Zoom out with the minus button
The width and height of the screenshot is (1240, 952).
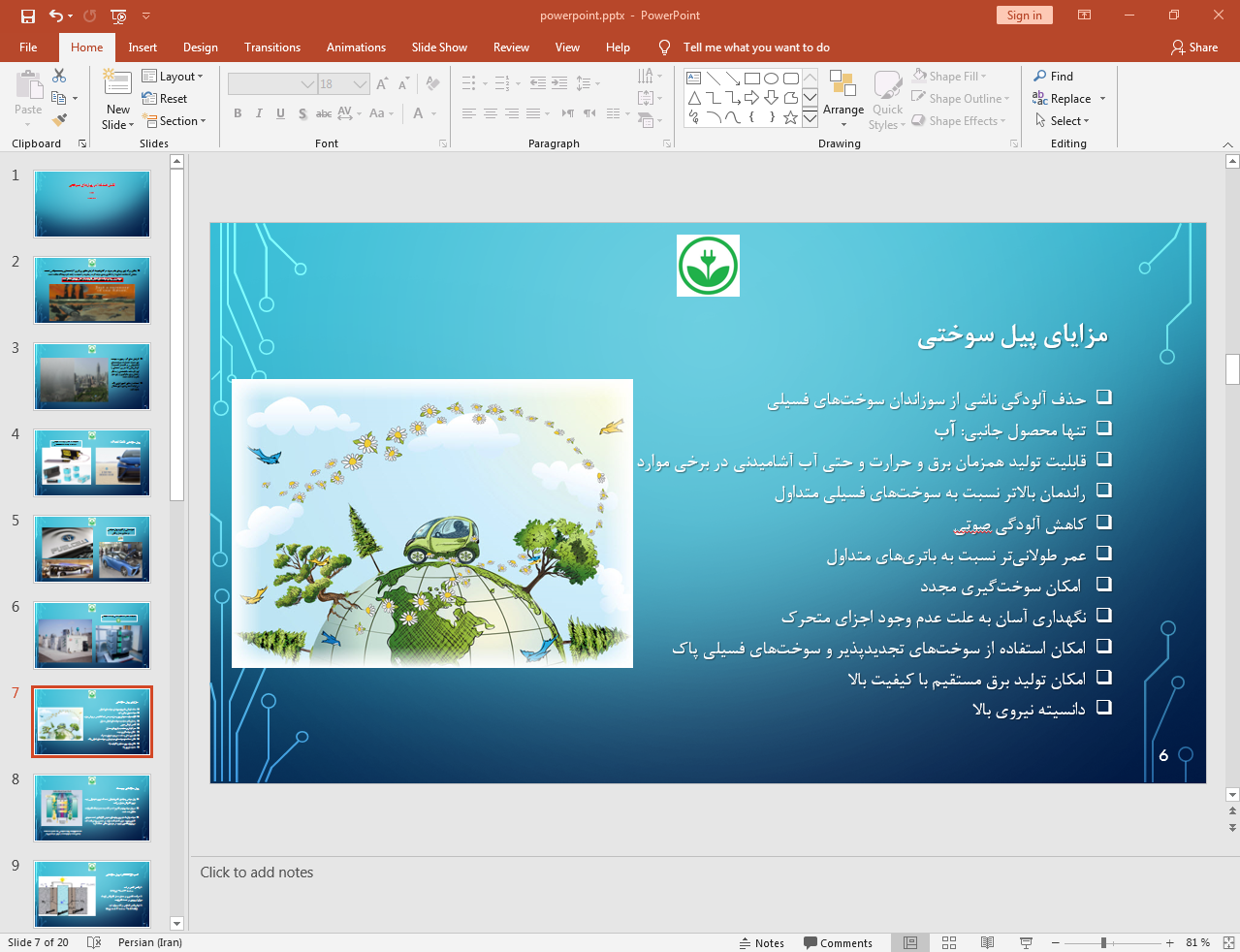(x=1056, y=942)
